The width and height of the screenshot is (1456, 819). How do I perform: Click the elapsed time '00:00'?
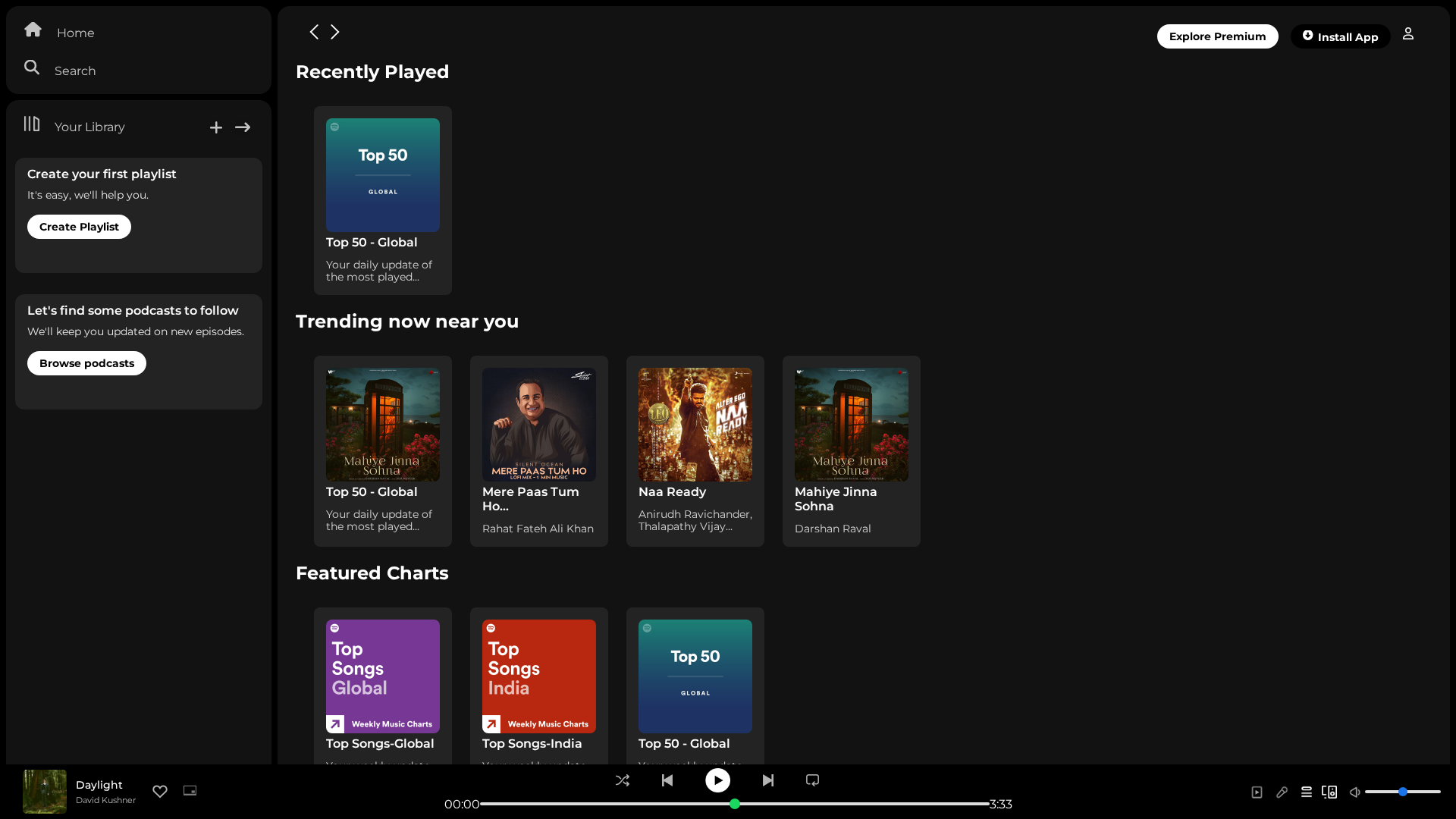462,804
